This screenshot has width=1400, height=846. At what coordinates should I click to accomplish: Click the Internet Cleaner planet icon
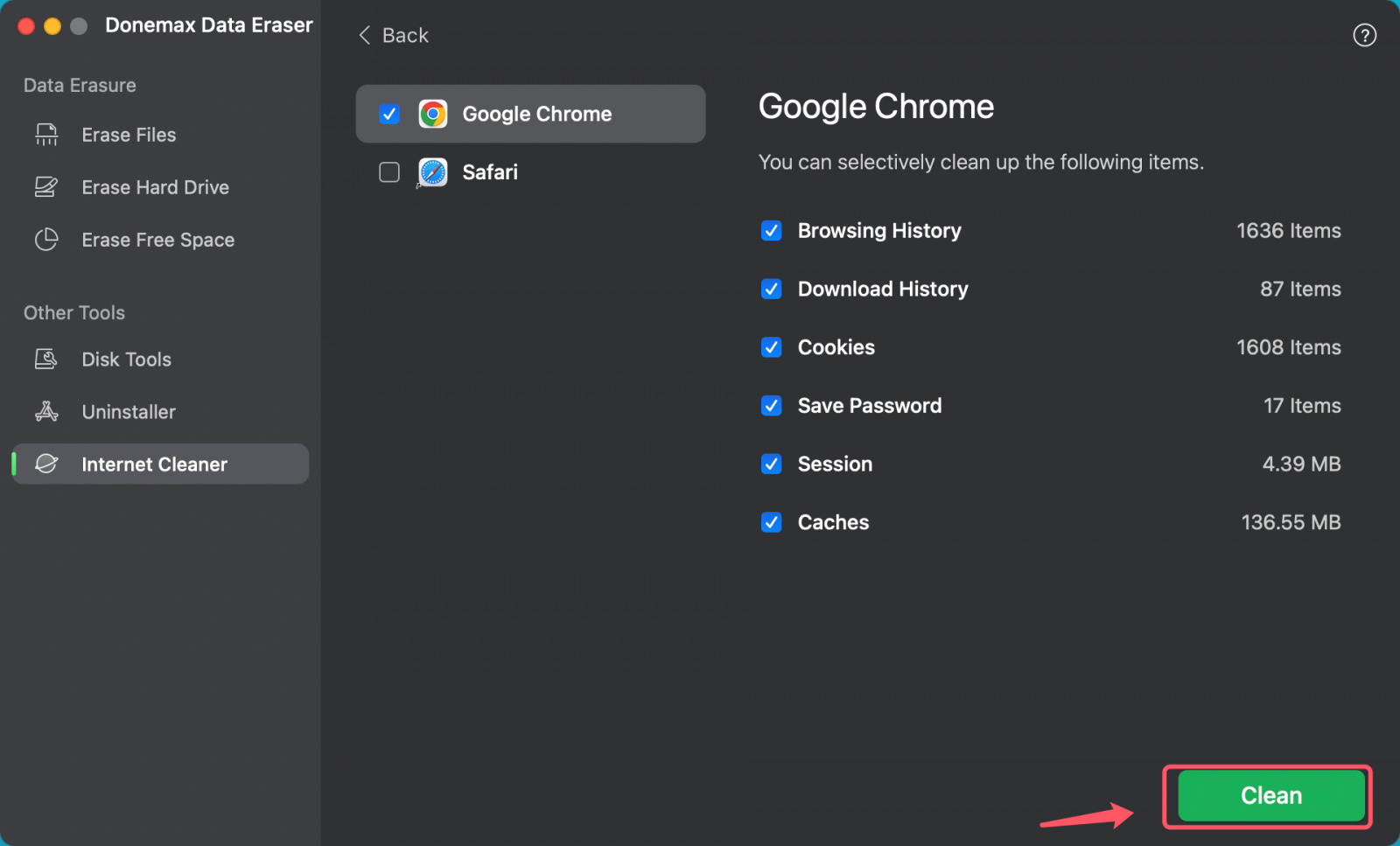[45, 464]
